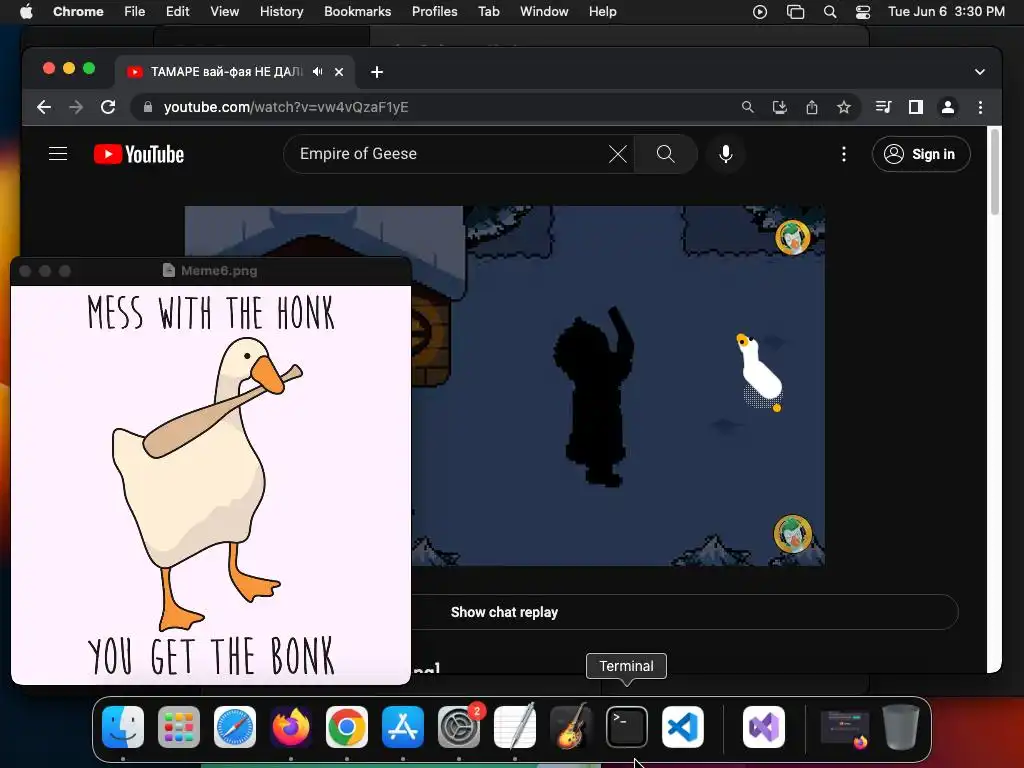Open Terminal from the dock
The image size is (1024, 768).
point(627,727)
